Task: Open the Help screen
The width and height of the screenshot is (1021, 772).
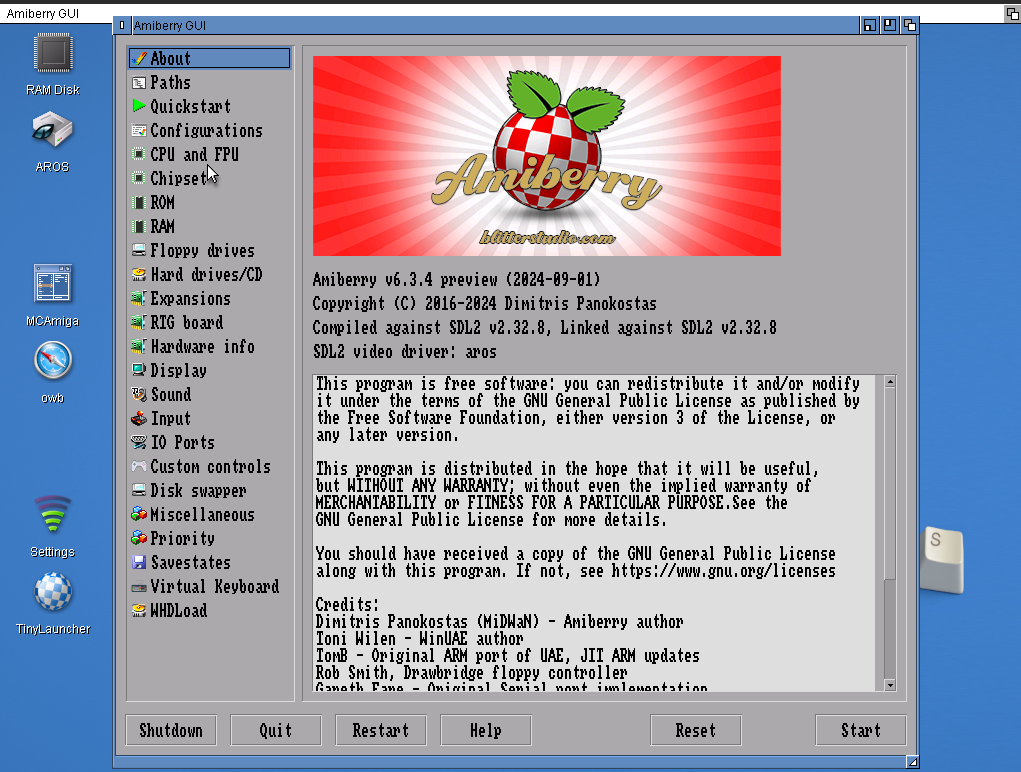Action: pos(485,730)
